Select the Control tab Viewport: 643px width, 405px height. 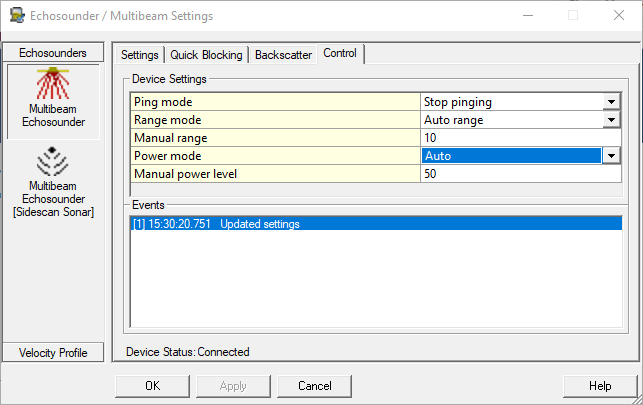pos(342,53)
